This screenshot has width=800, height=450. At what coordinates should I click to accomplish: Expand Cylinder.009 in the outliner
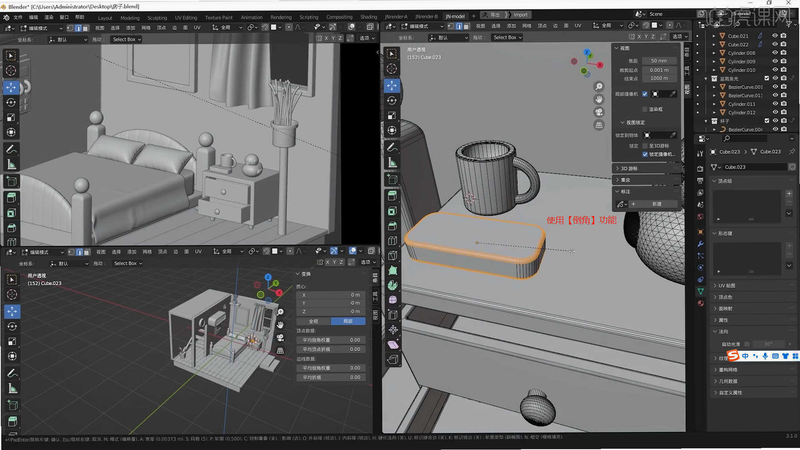click(714, 61)
